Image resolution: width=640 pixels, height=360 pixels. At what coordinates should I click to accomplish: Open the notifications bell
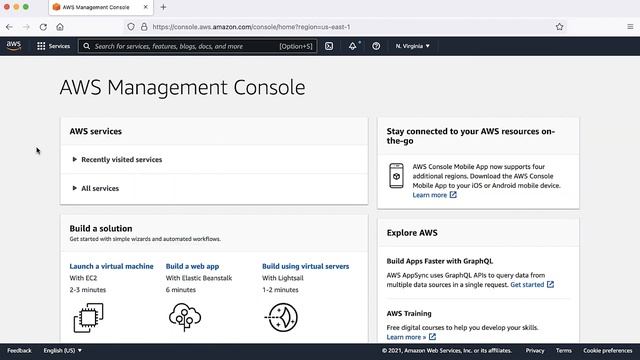click(x=353, y=46)
